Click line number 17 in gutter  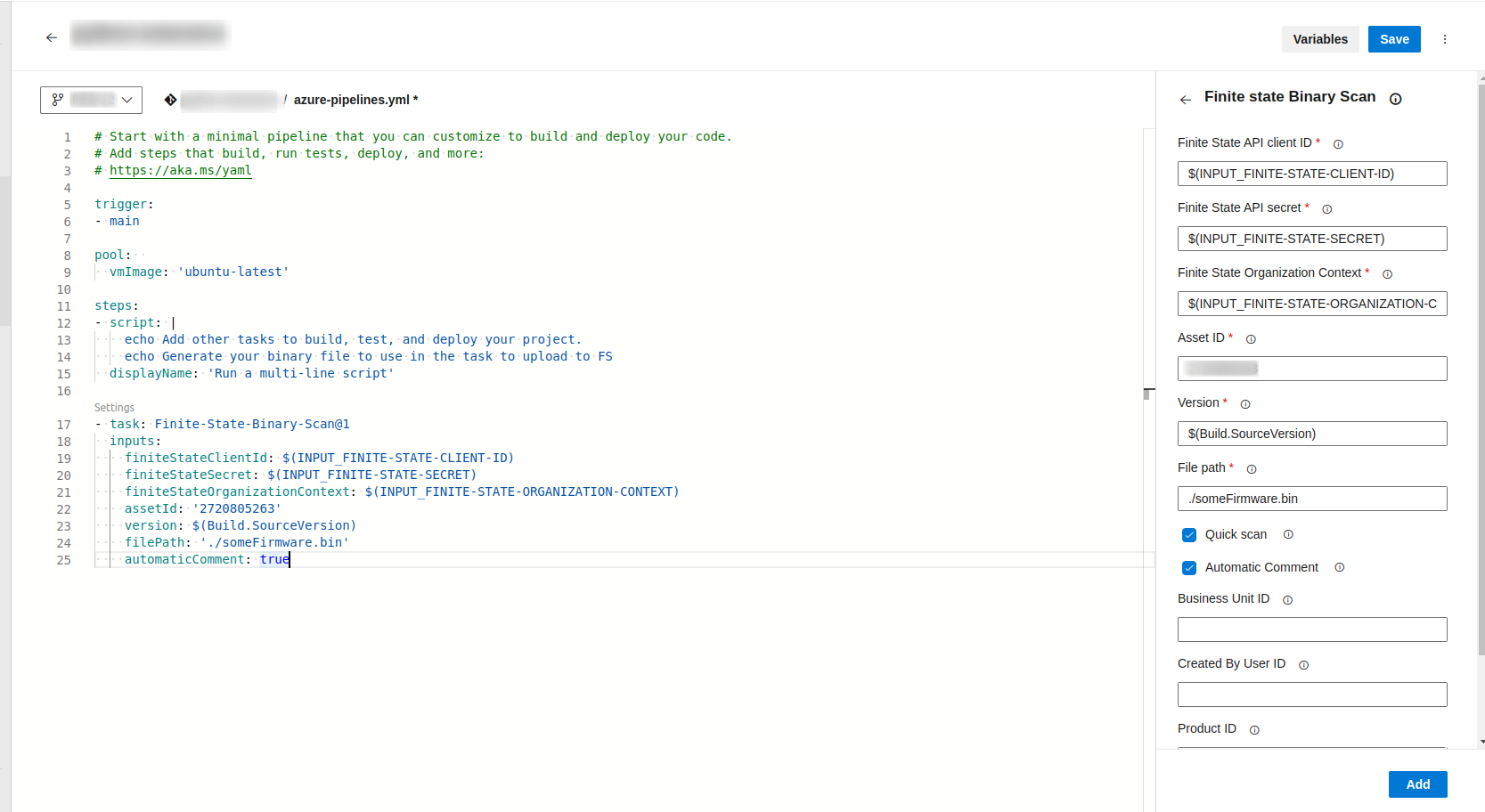[x=64, y=425]
